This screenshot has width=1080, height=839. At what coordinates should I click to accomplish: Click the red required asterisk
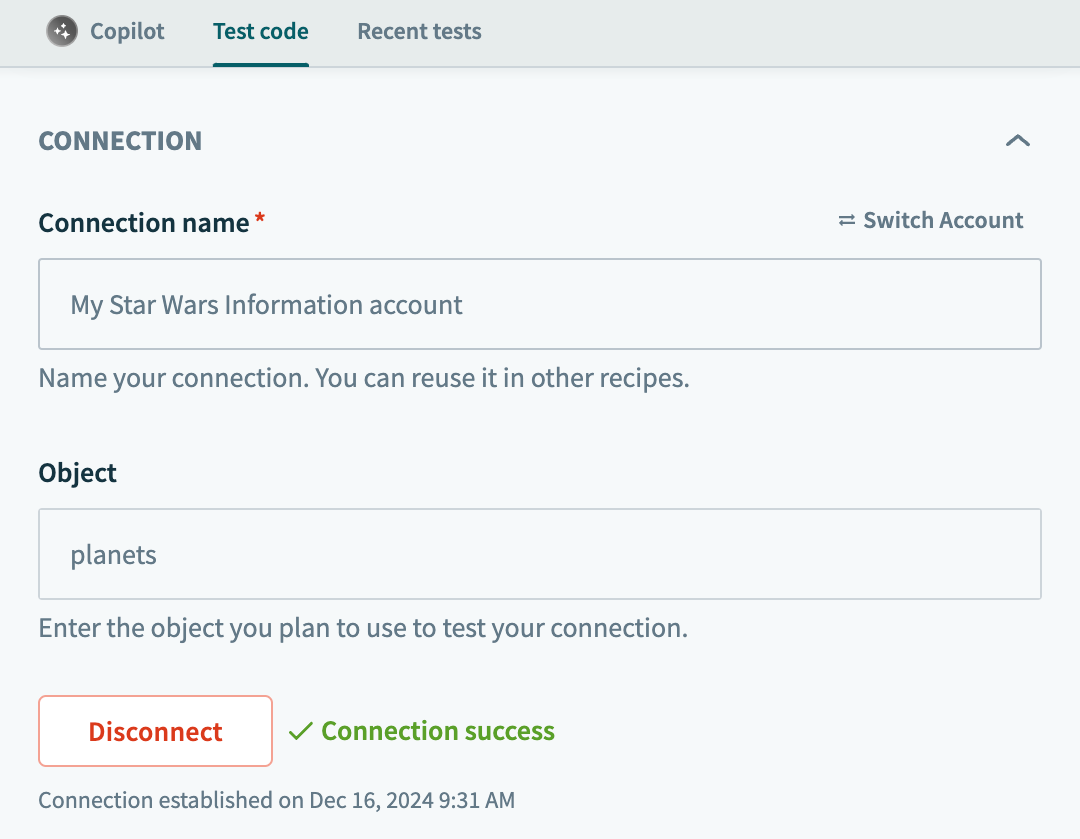[260, 219]
